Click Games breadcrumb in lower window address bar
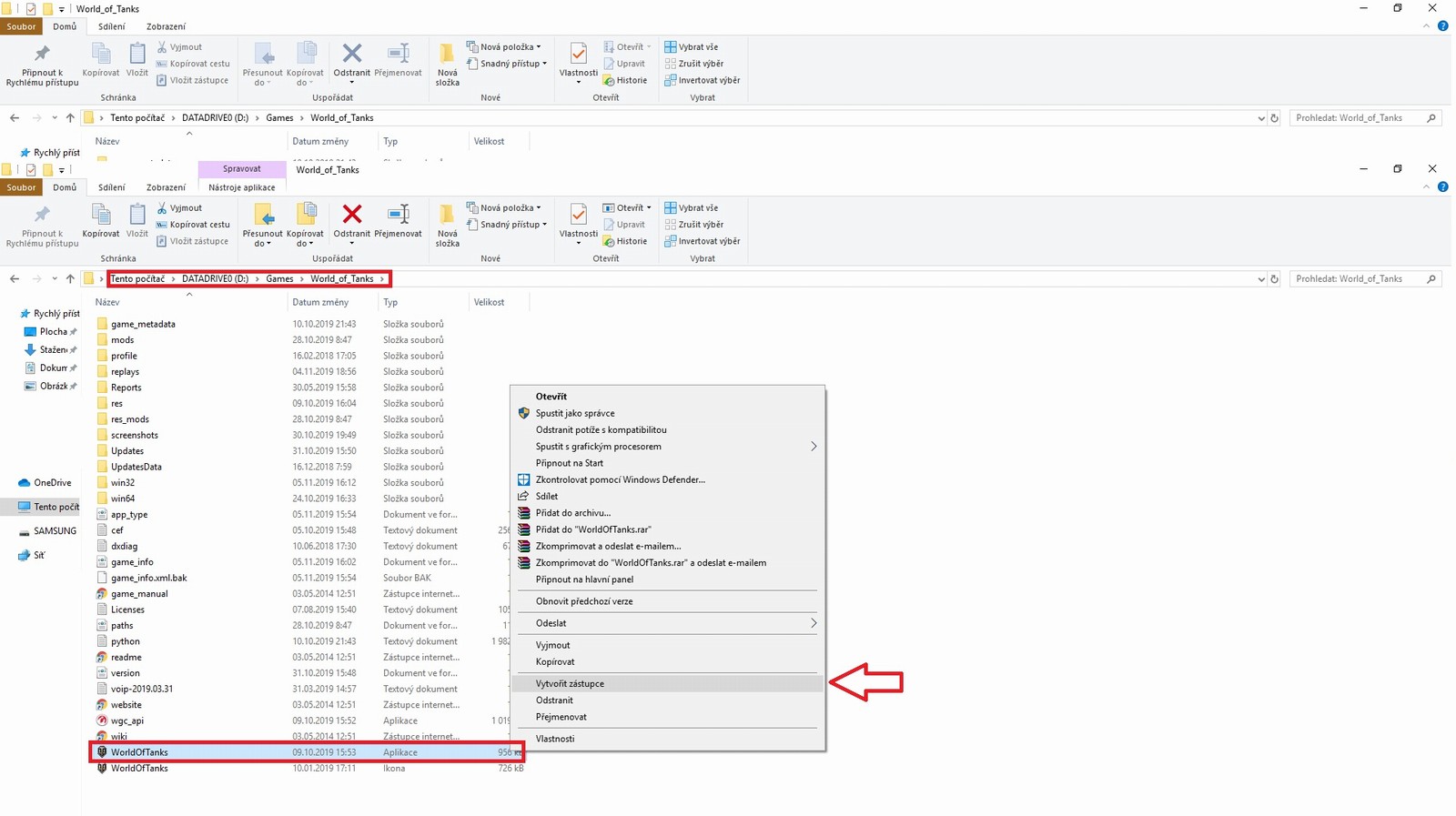The image size is (1456, 816). coord(279,279)
